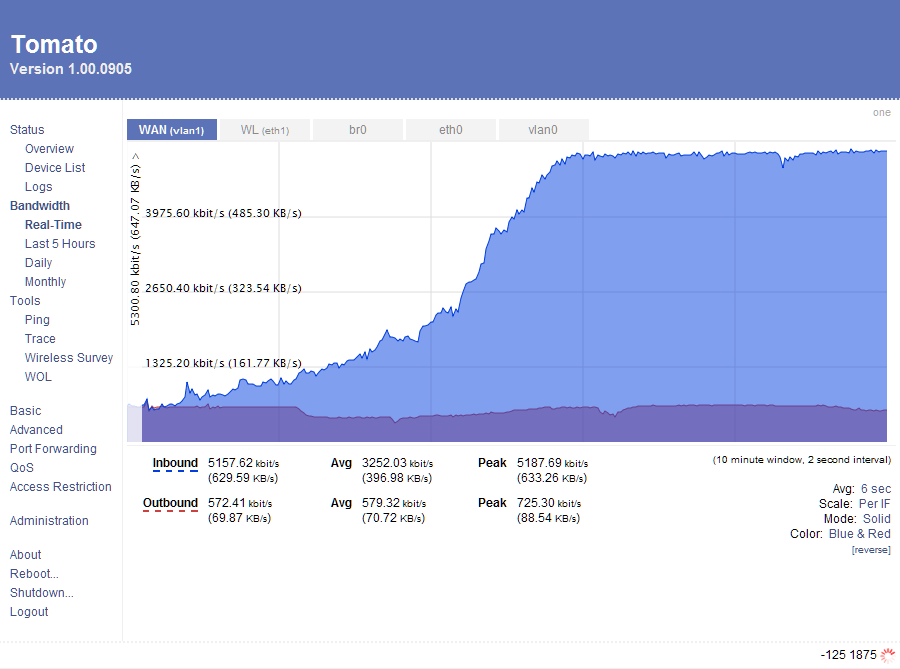Select the WAN (vlan1) tab
The width and height of the screenshot is (900, 669).
(x=172, y=130)
